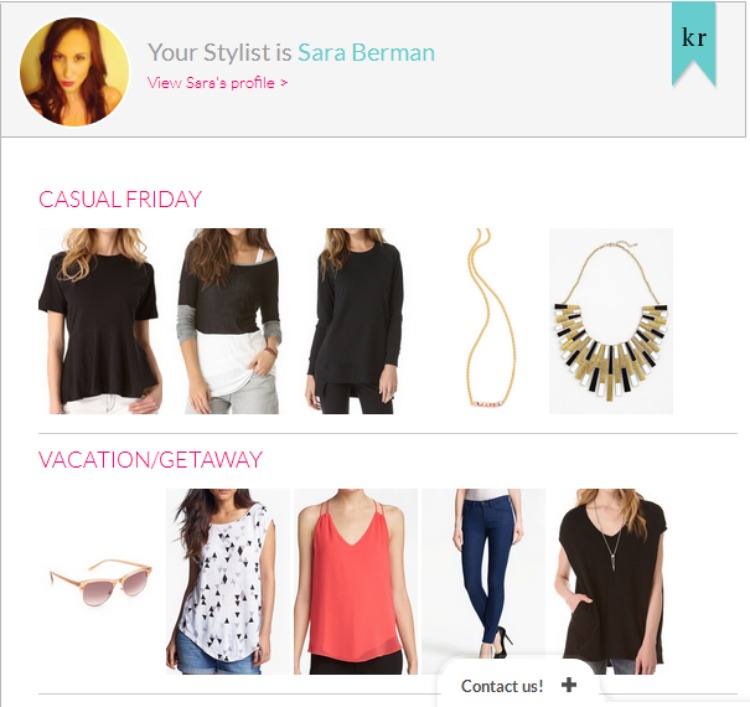Open Sara Berman's stylist name link
This screenshot has width=750, height=707.
click(x=366, y=52)
